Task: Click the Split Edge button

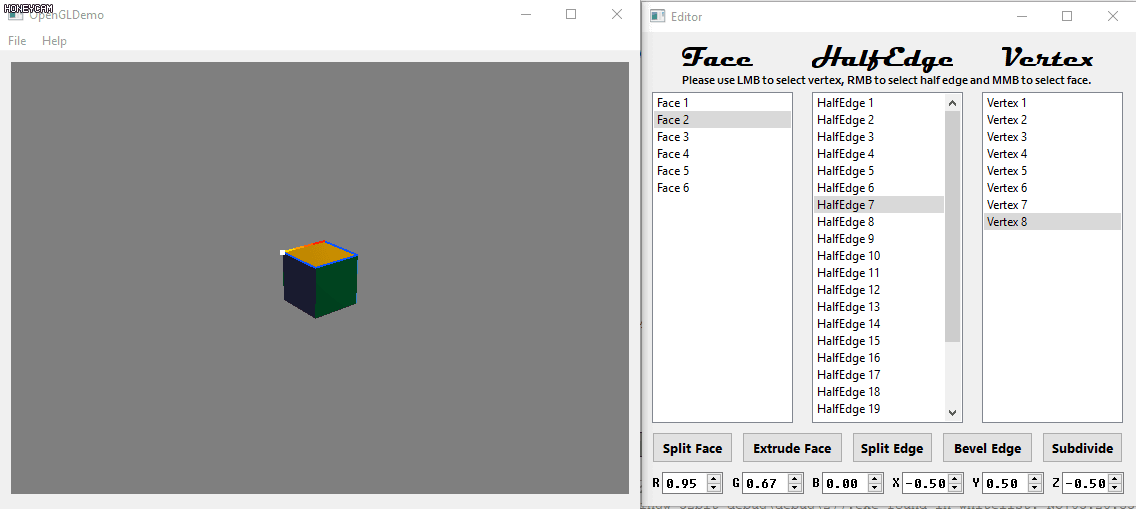Action: pos(892,448)
